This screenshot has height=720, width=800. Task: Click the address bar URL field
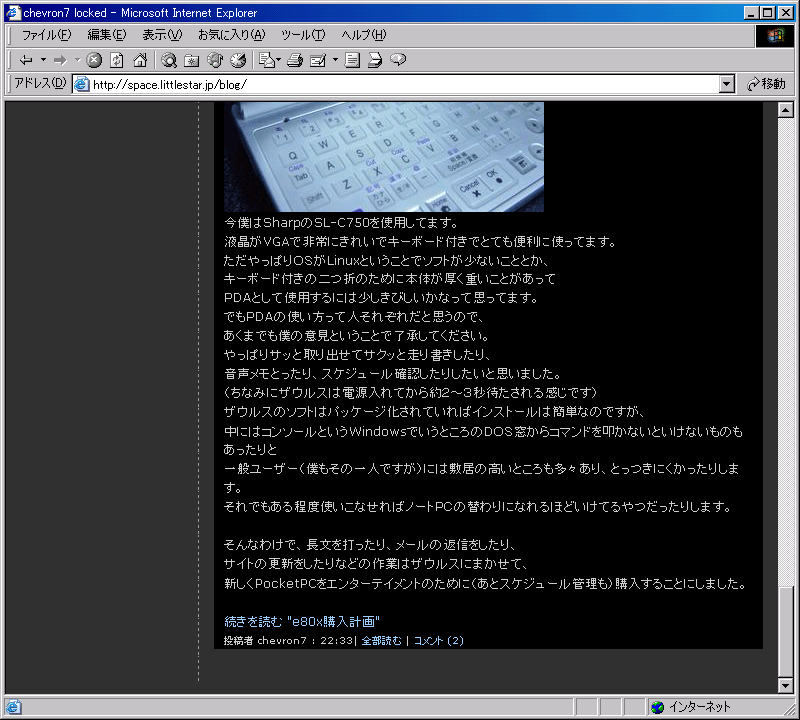(403, 84)
